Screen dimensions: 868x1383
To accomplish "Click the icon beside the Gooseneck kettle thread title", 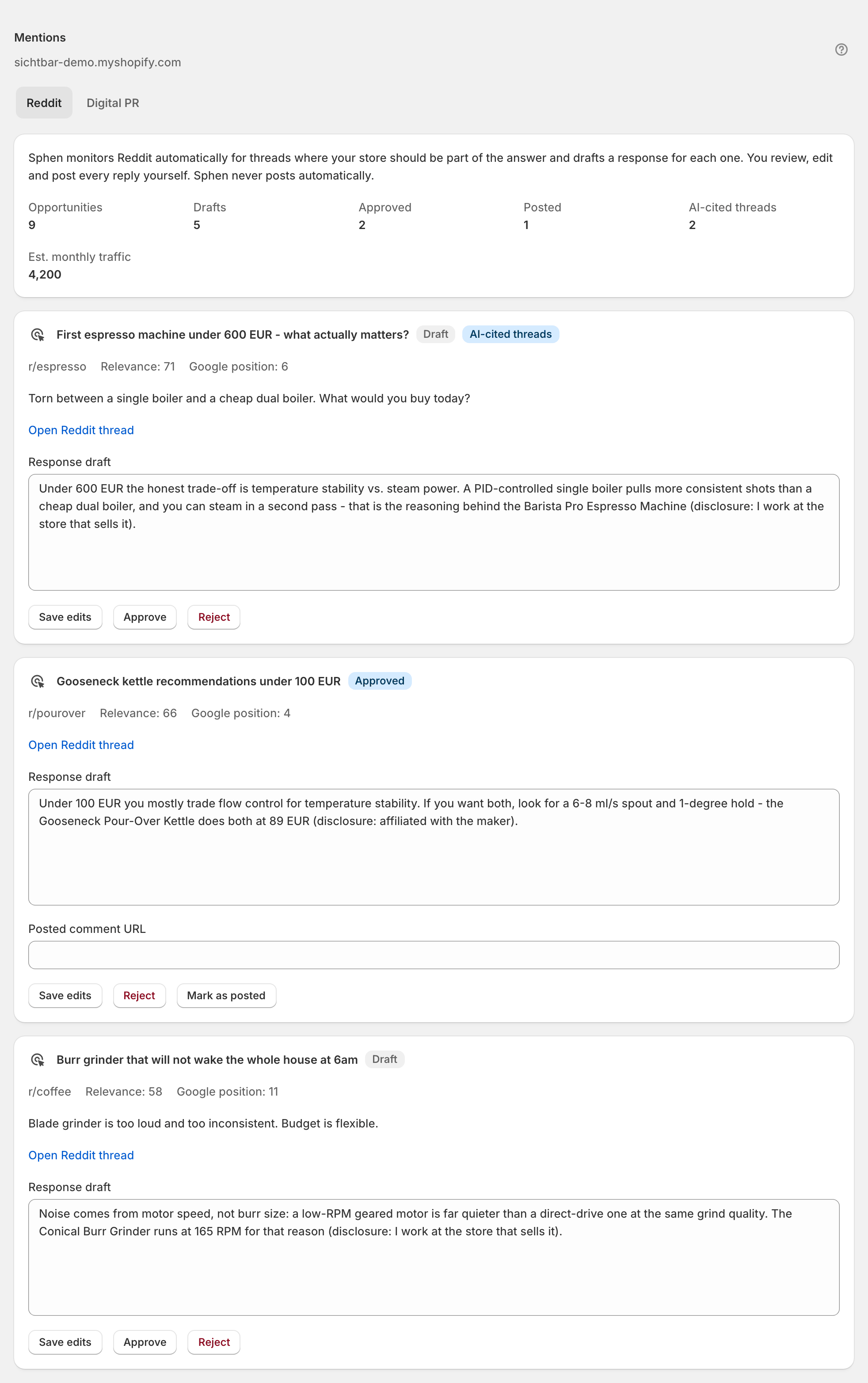I will click(x=38, y=681).
